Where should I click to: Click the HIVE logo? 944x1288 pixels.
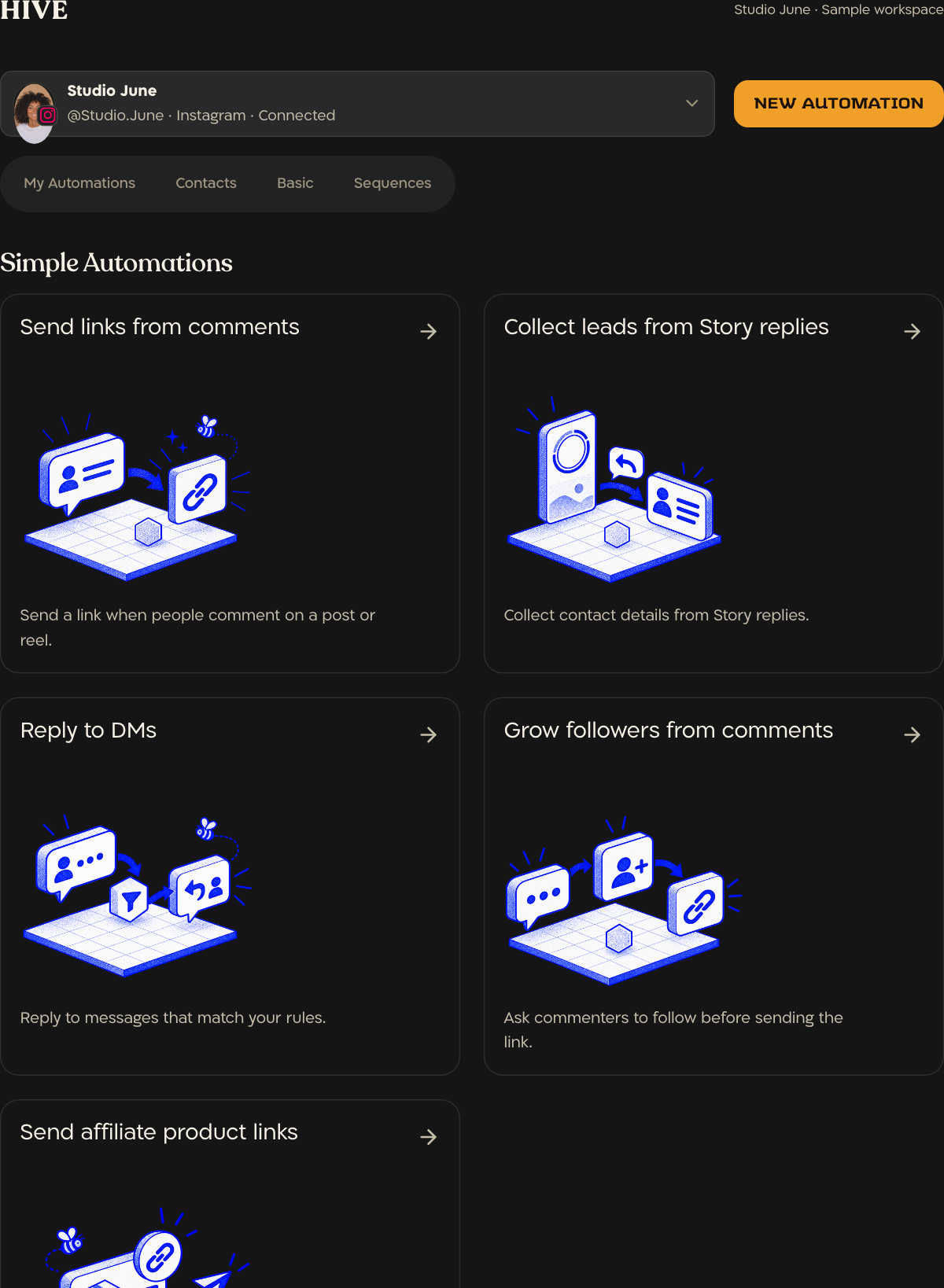point(34,11)
